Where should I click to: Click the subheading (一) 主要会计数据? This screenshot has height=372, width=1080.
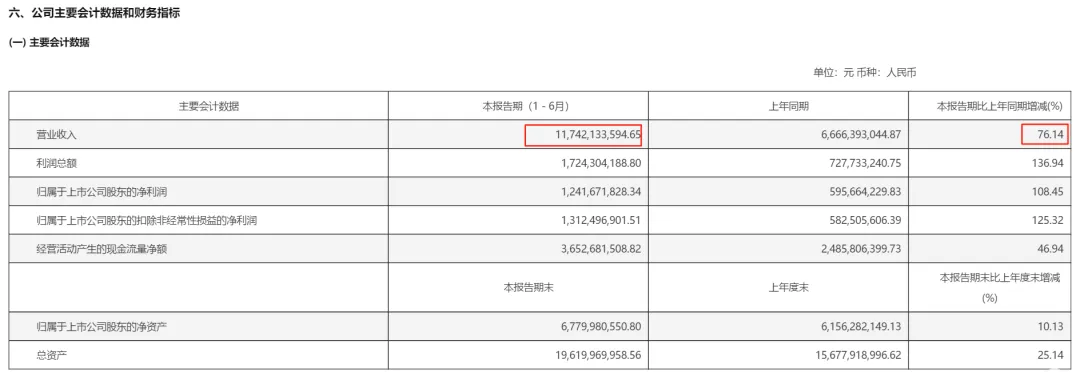click(49, 43)
